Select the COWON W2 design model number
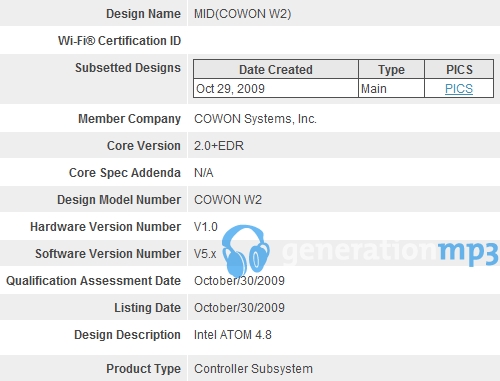 coord(228,200)
